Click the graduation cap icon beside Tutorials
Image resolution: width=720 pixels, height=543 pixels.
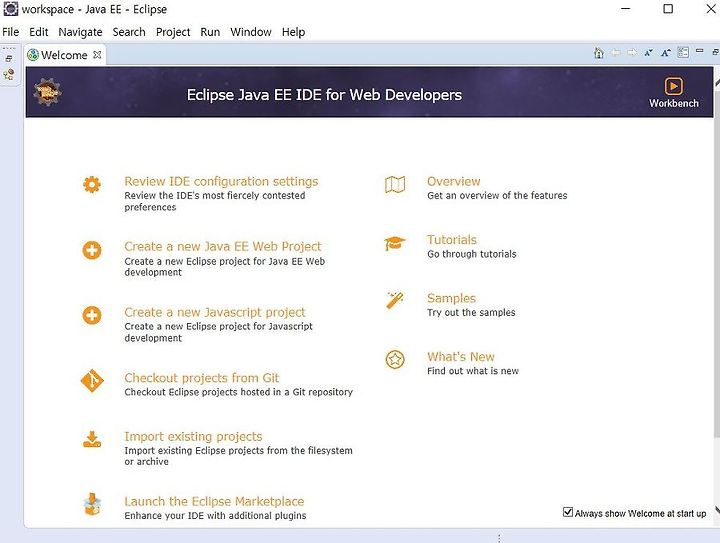395,243
